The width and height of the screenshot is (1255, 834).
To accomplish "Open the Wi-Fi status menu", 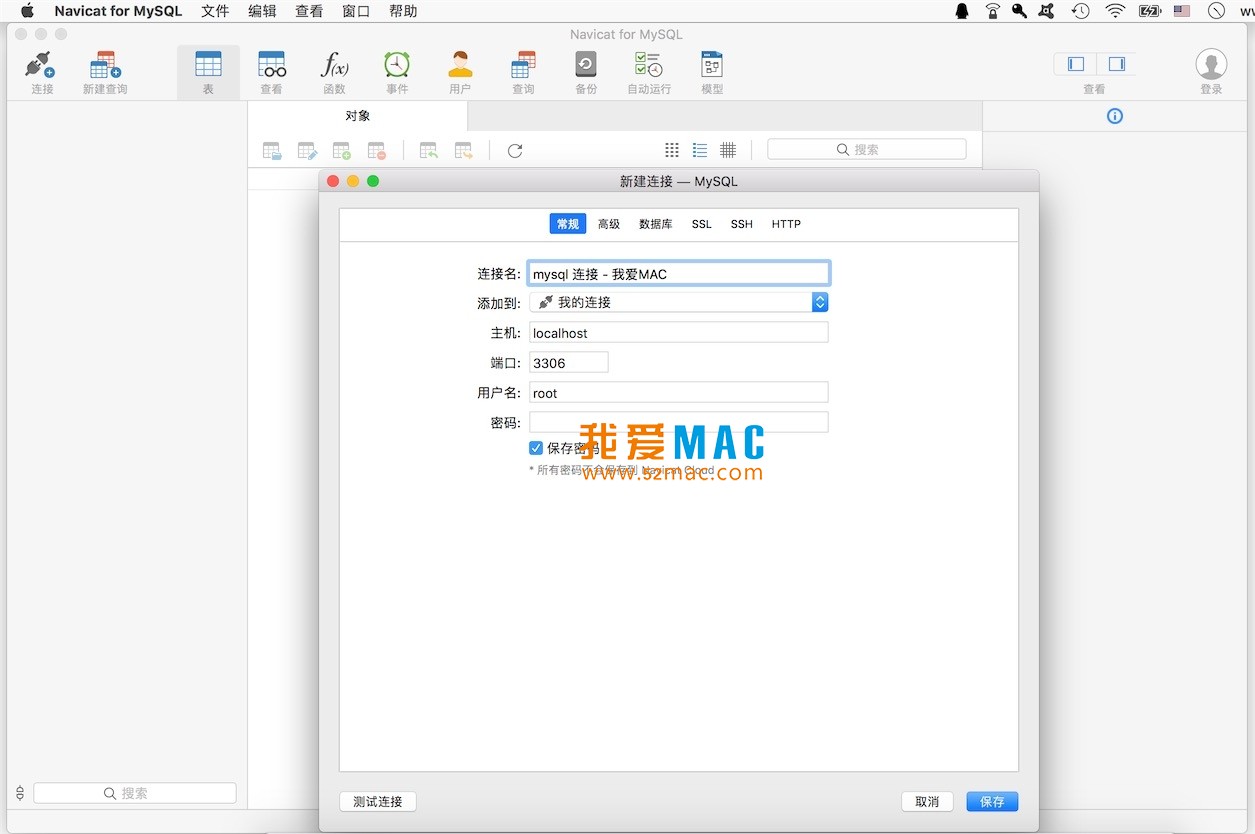I will coord(1115,11).
